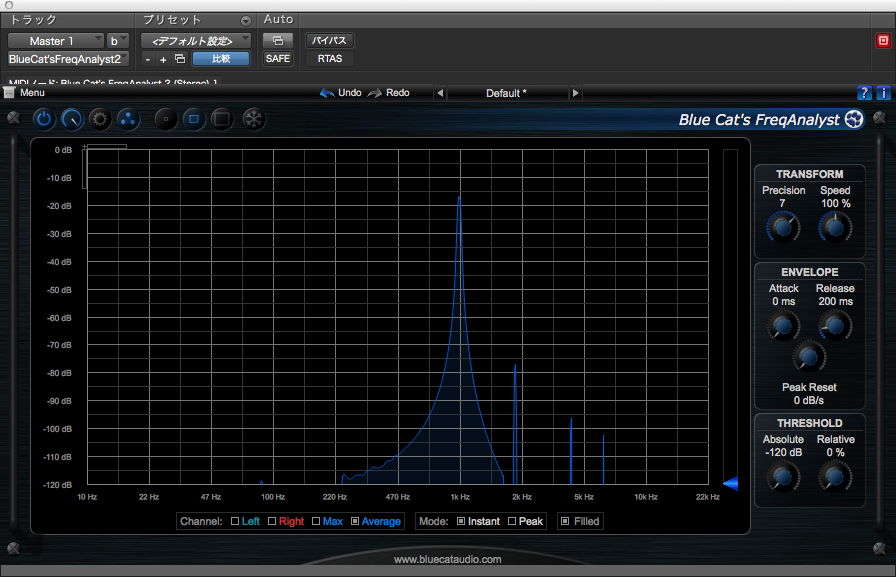Image resolution: width=896 pixels, height=577 pixels.
Task: Click the snowflake freeze icon
Action: point(253,119)
